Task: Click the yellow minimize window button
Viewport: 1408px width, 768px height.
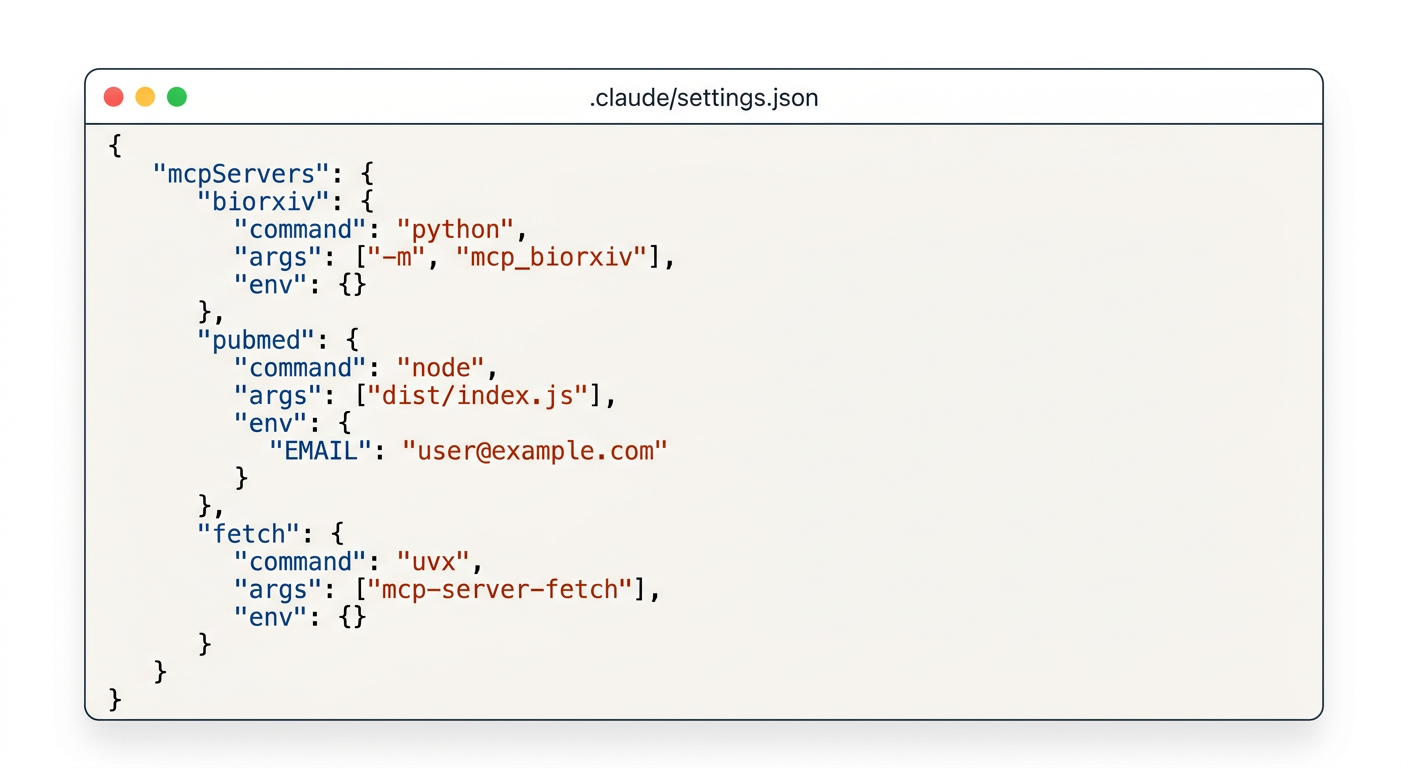Action: pyautogui.click(x=145, y=97)
